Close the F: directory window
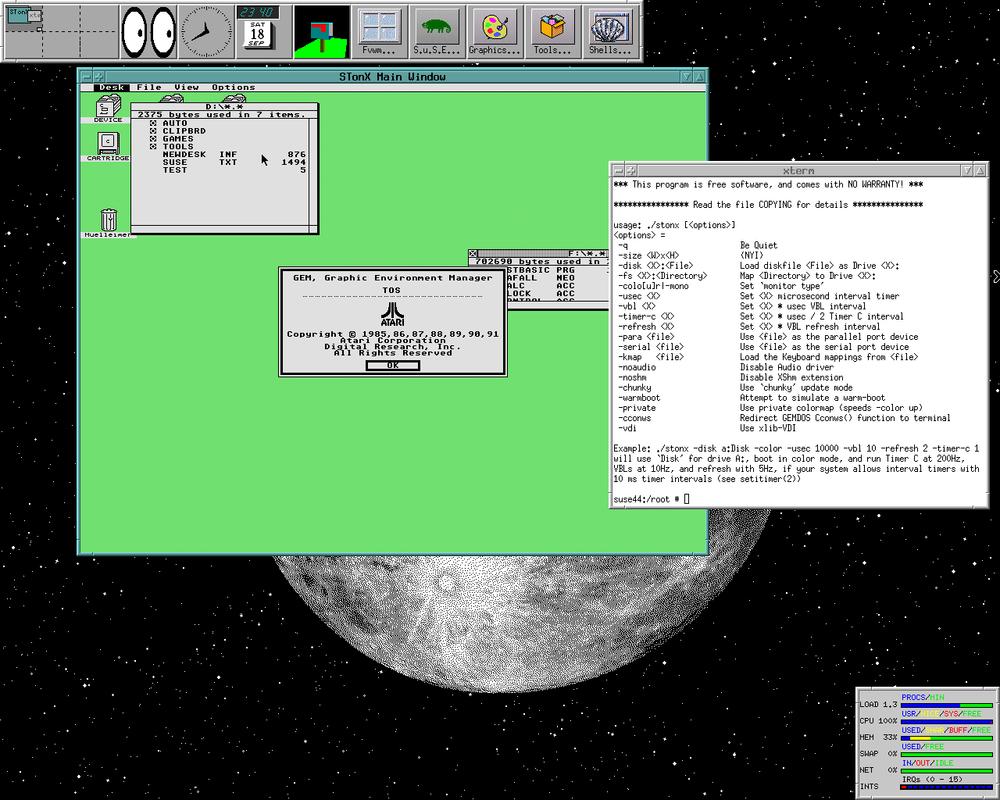 click(473, 254)
